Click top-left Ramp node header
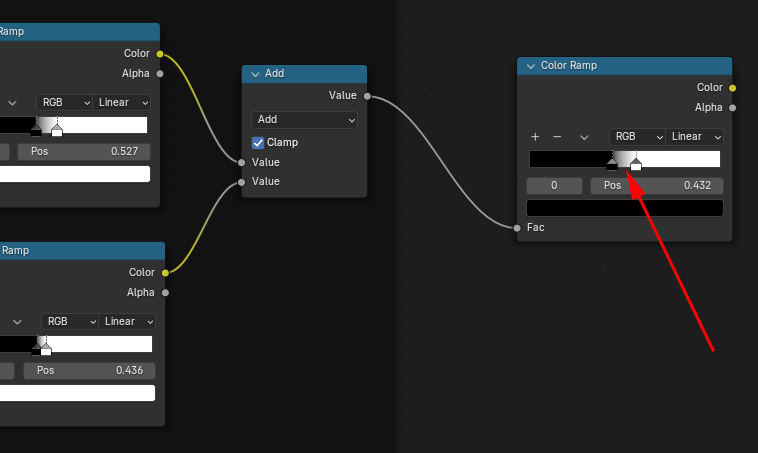This screenshot has height=453, width=758. [x=80, y=32]
